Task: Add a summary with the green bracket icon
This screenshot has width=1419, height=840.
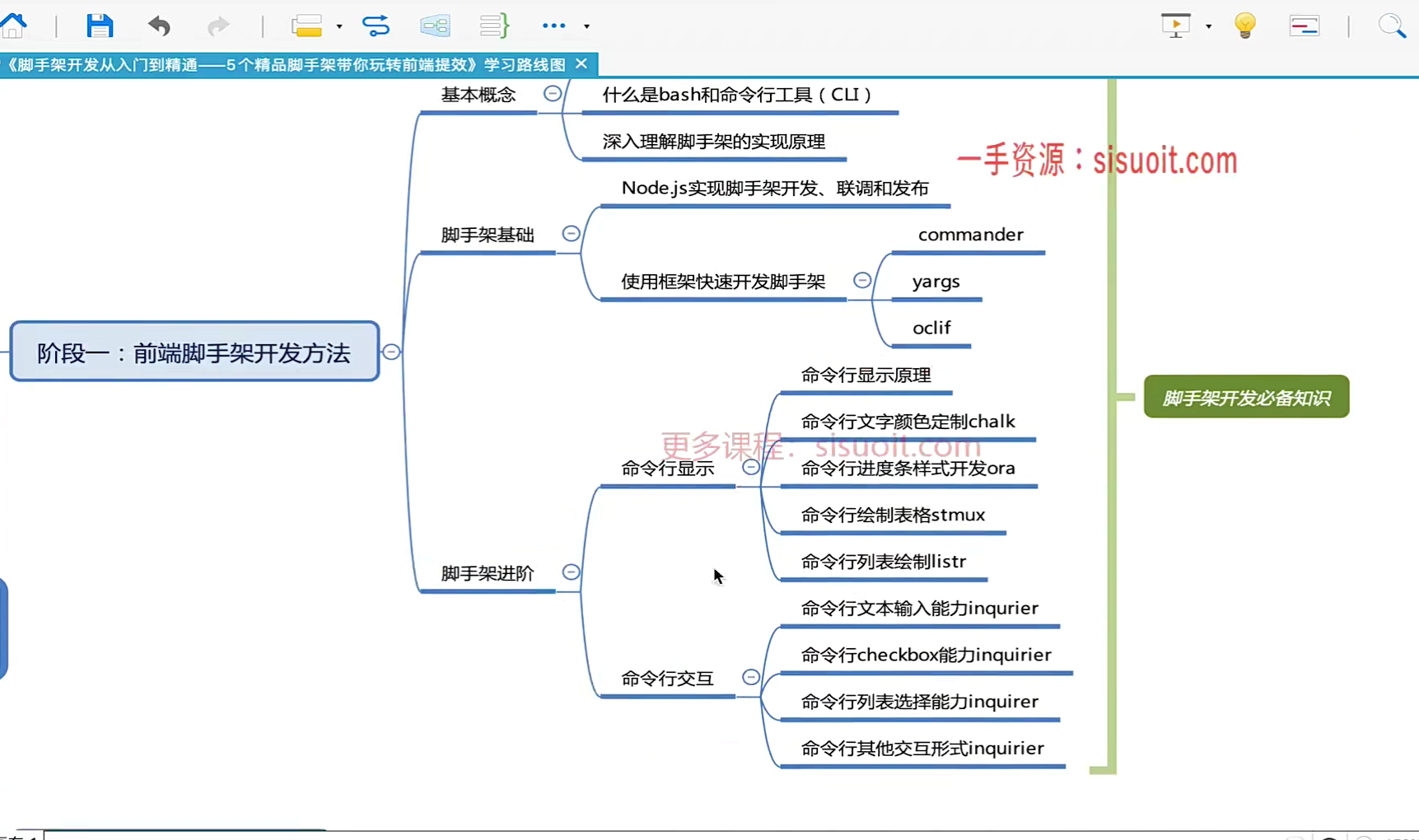Action: coord(494,26)
